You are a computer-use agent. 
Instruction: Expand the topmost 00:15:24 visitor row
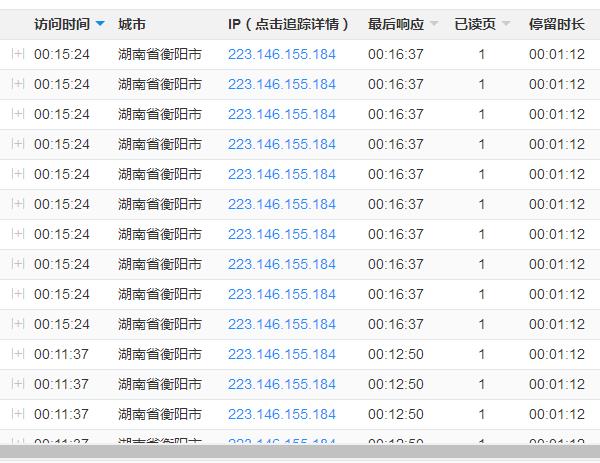(x=18, y=54)
